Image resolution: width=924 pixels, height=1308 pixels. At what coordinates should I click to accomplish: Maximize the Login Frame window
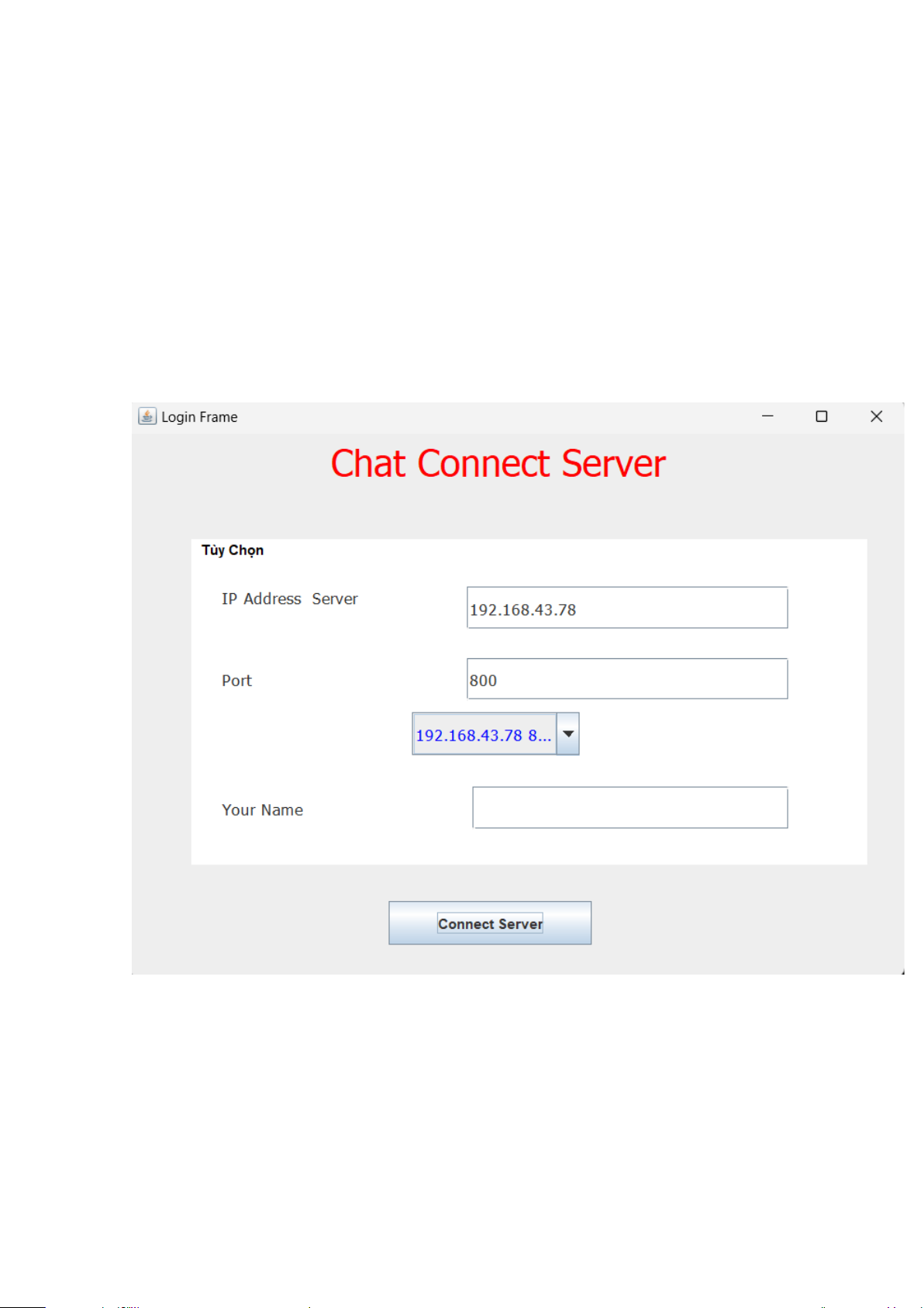[x=822, y=416]
